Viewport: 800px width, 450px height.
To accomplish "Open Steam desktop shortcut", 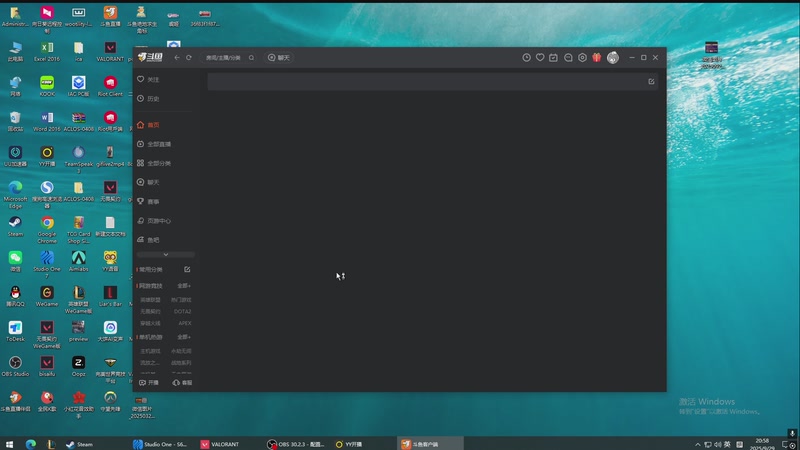I will pos(15,227).
